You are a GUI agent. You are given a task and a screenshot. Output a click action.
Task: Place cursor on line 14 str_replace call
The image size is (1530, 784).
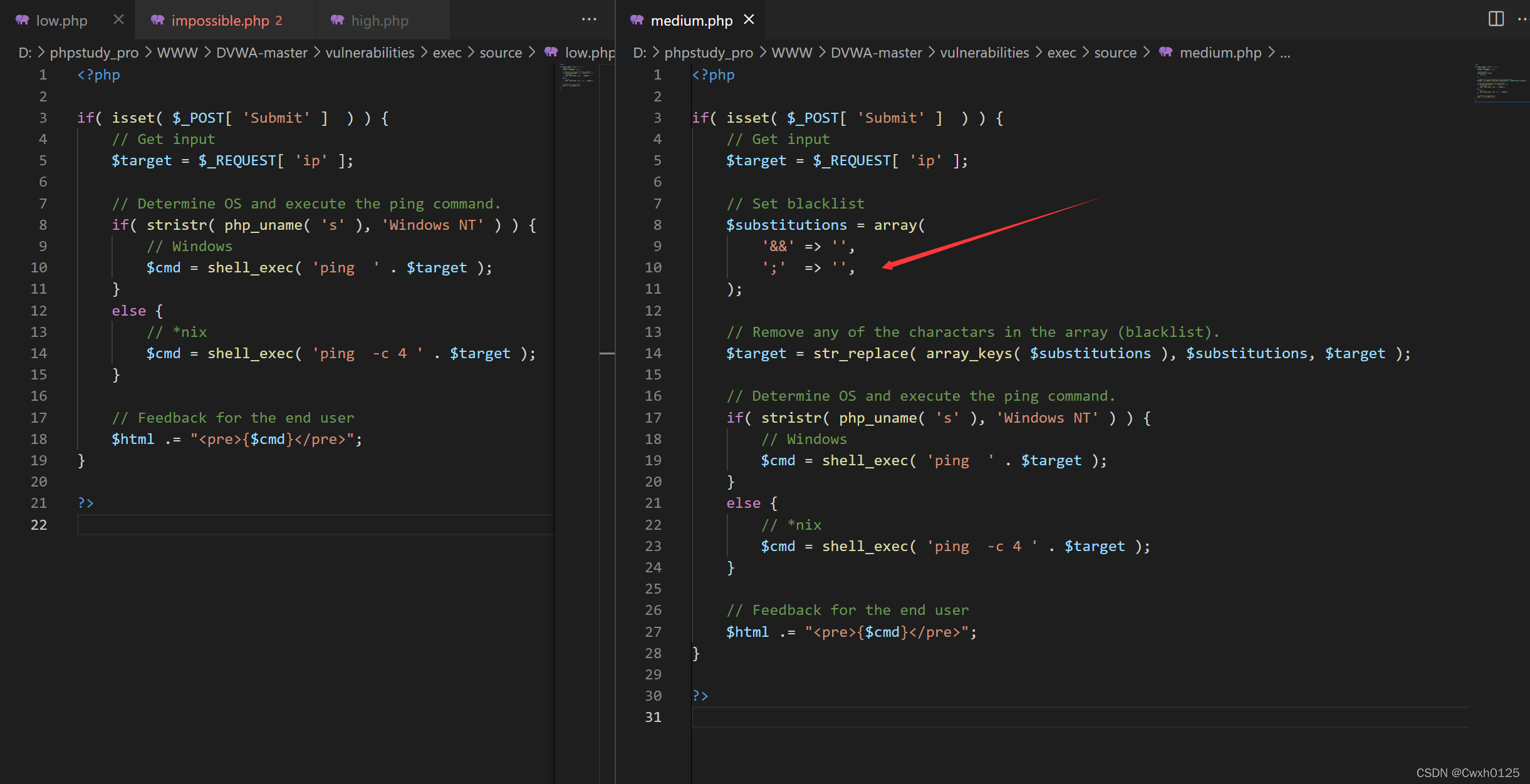pos(860,354)
